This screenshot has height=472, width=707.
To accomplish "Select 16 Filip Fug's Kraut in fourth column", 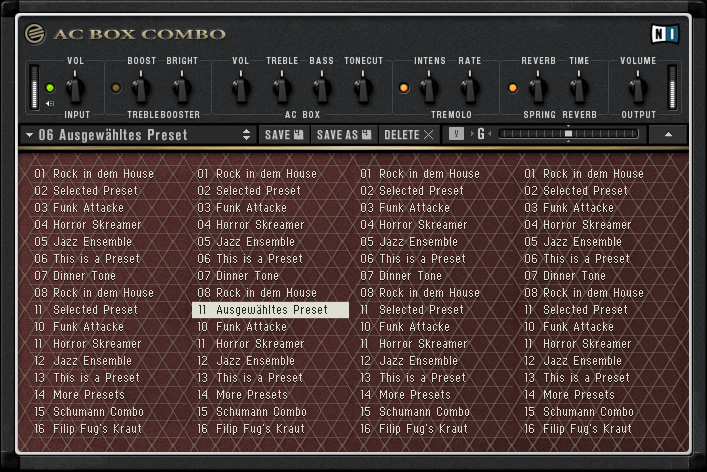I will 578,429.
